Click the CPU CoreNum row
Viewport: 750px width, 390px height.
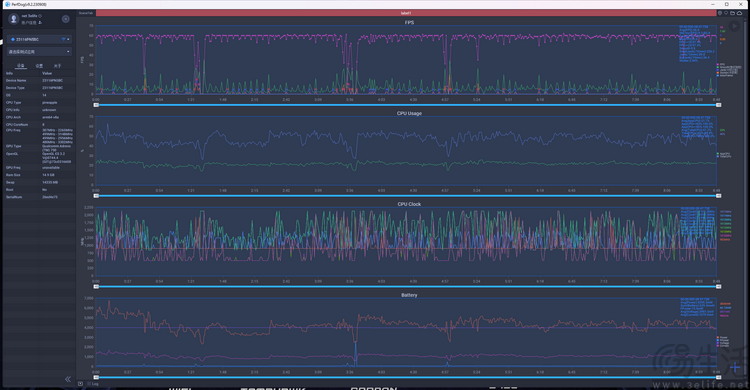39,124
